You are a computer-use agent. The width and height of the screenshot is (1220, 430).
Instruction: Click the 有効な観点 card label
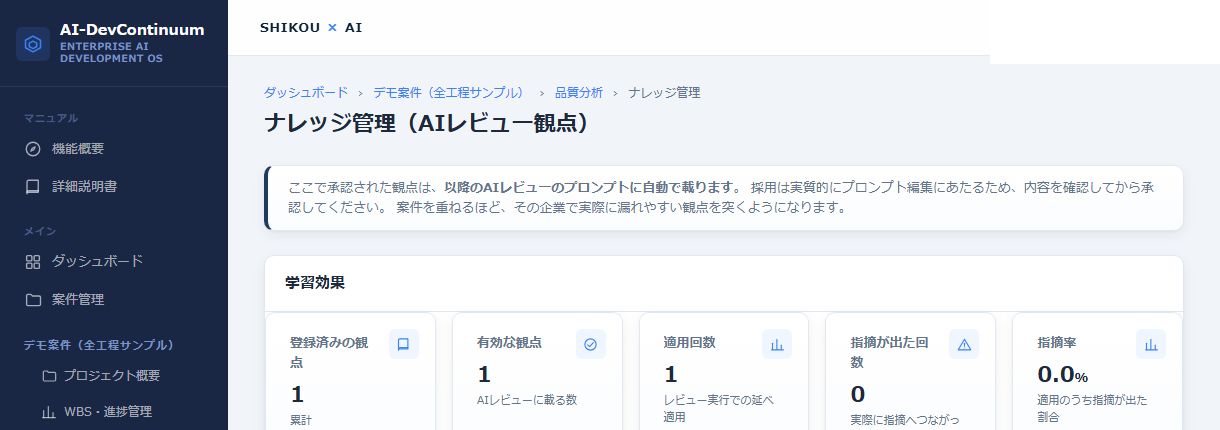(x=509, y=342)
